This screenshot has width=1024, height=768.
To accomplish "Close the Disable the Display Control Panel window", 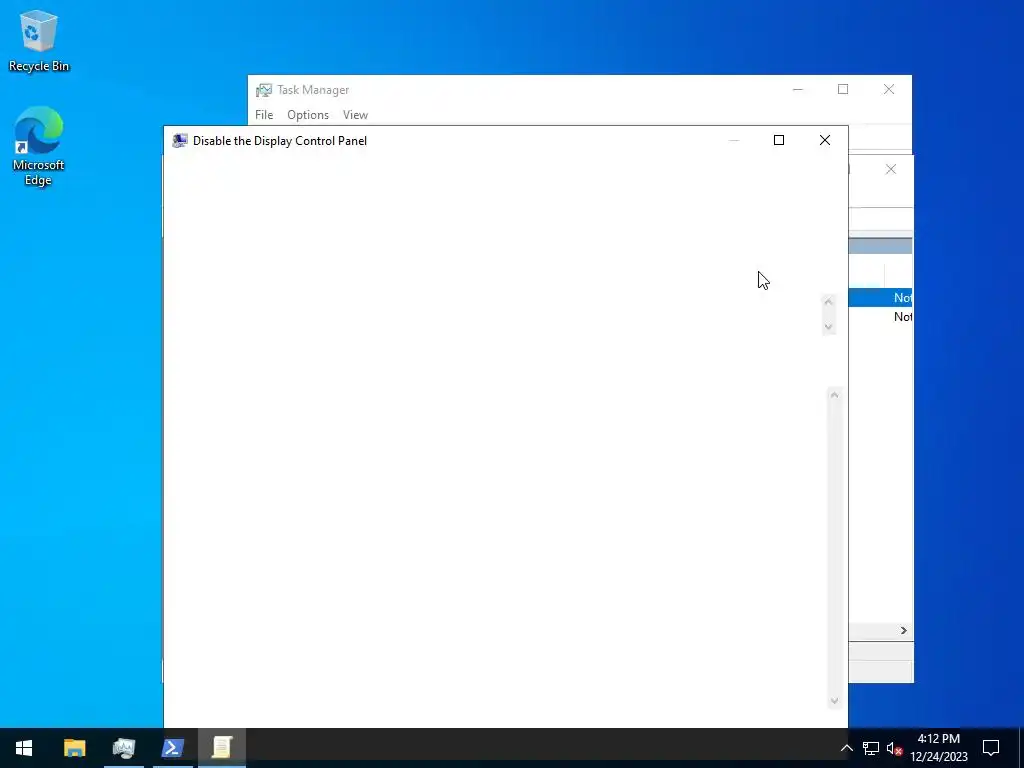I will (825, 140).
